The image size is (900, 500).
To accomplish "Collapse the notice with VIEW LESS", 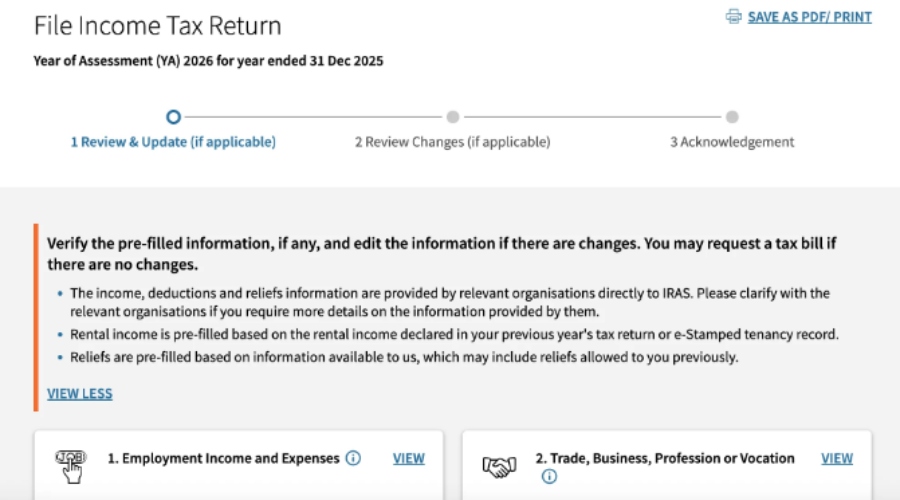I will click(x=80, y=393).
